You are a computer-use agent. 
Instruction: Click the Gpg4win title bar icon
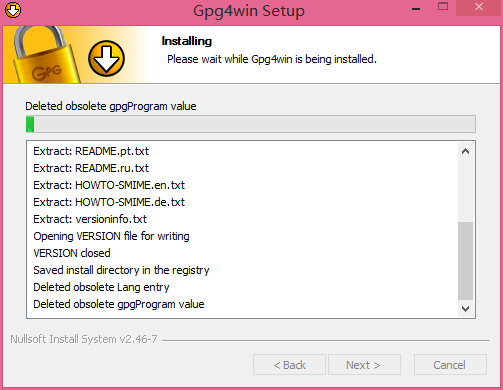[x=13, y=10]
